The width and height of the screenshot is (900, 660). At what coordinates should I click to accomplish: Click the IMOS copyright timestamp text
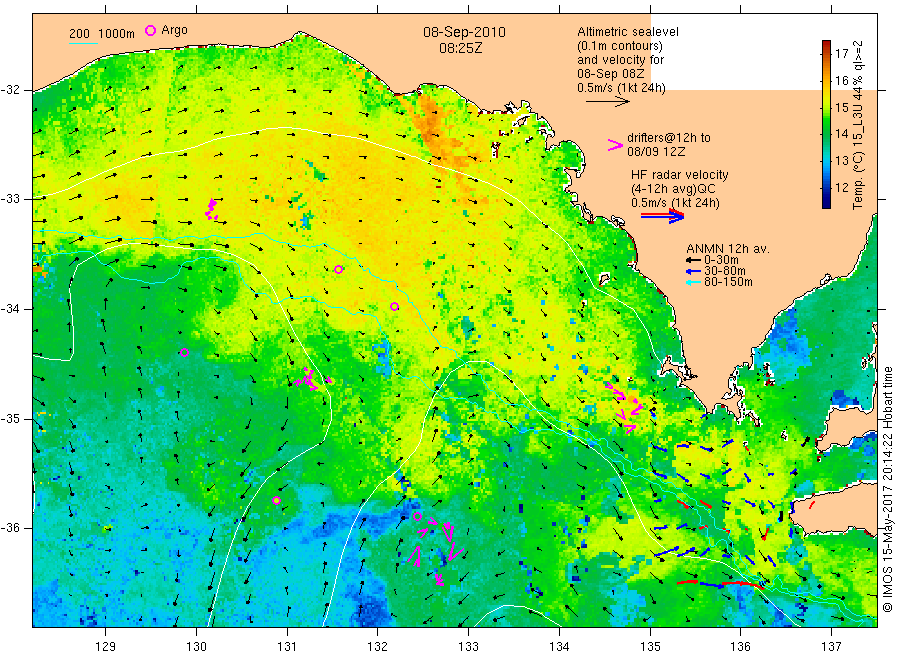coord(888,491)
